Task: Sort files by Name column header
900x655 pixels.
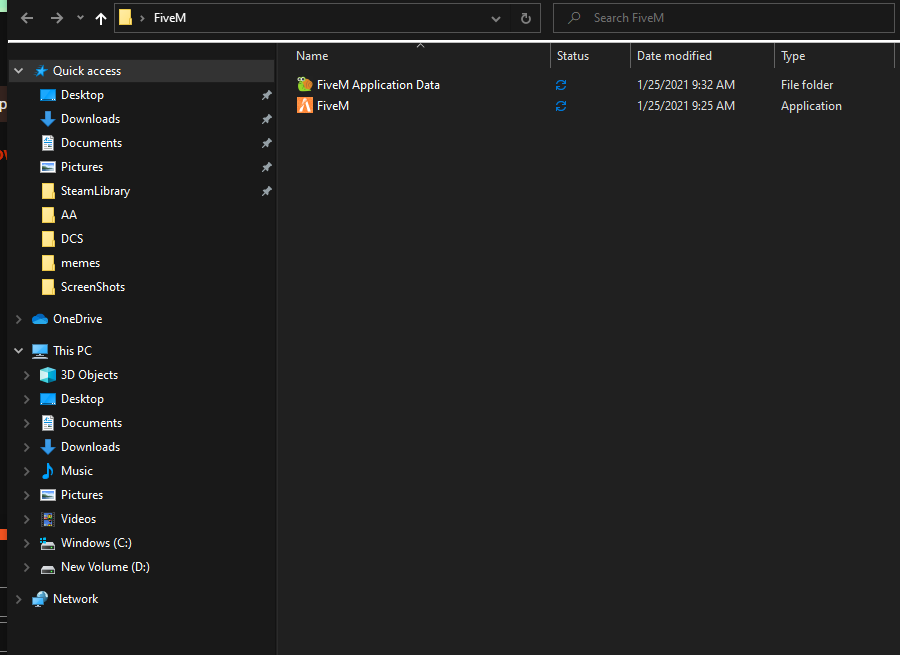Action: 312,56
